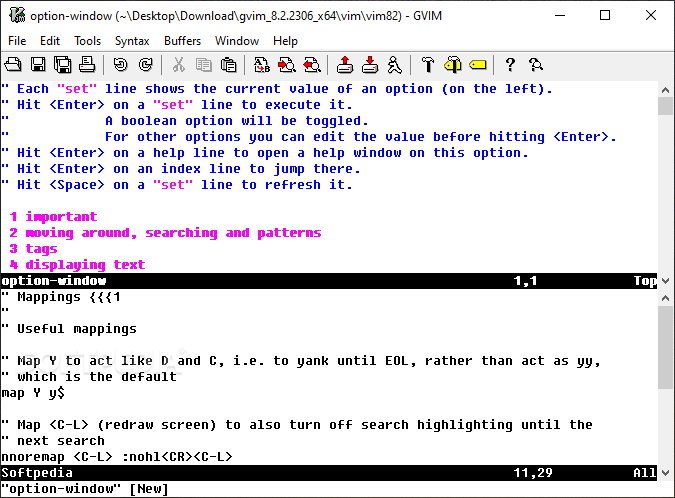The width and height of the screenshot is (675, 498).
Task: Load session using red up-arrow icon
Action: point(344,65)
